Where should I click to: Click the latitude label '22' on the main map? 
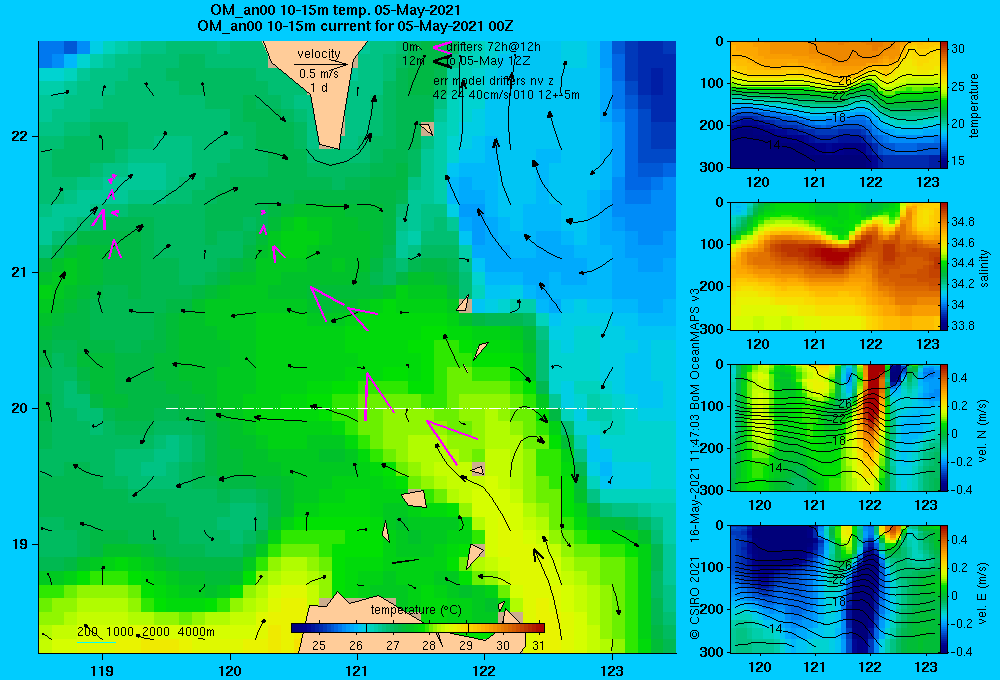19,137
